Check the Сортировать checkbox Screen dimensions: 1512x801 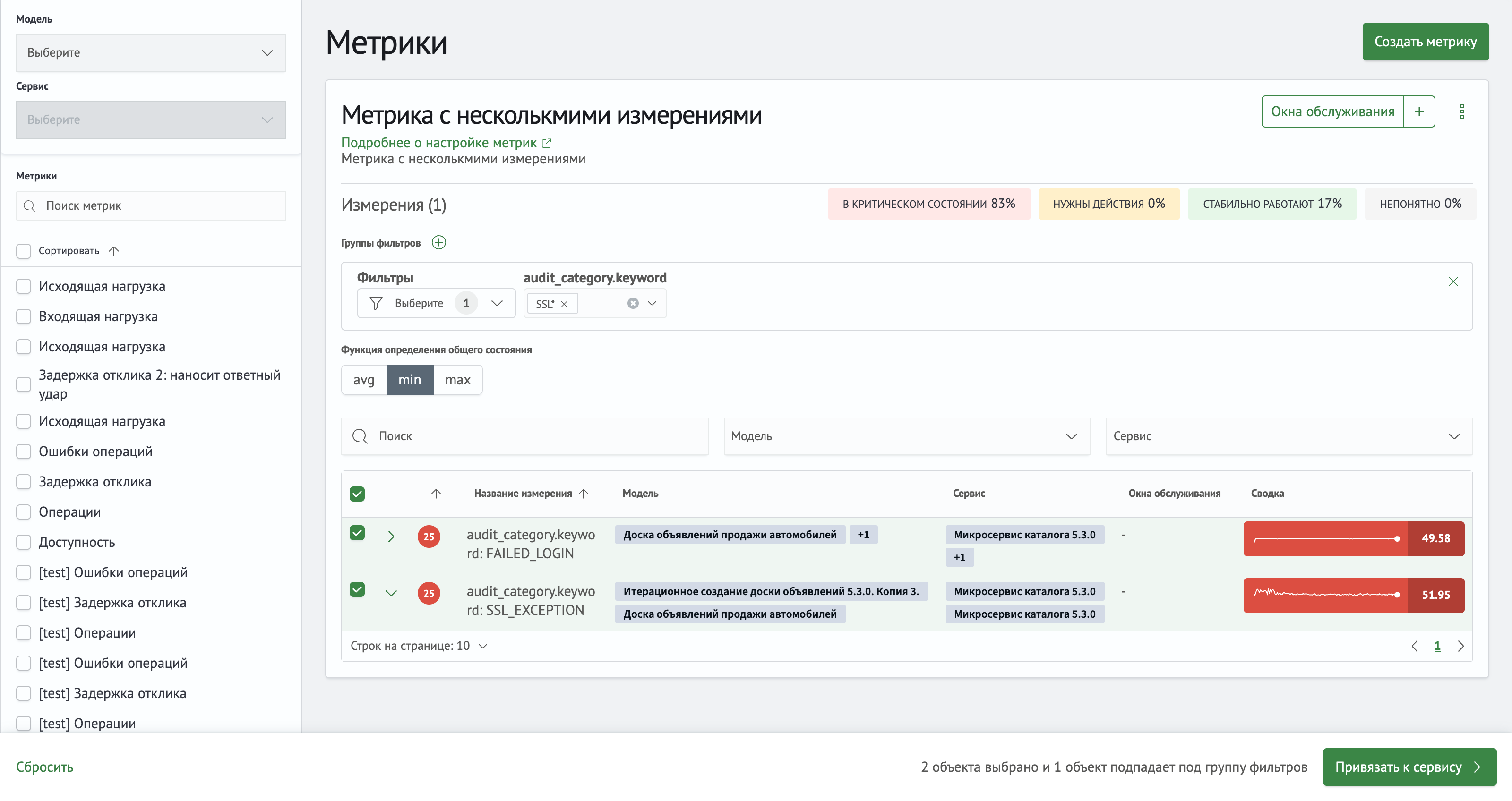[24, 251]
